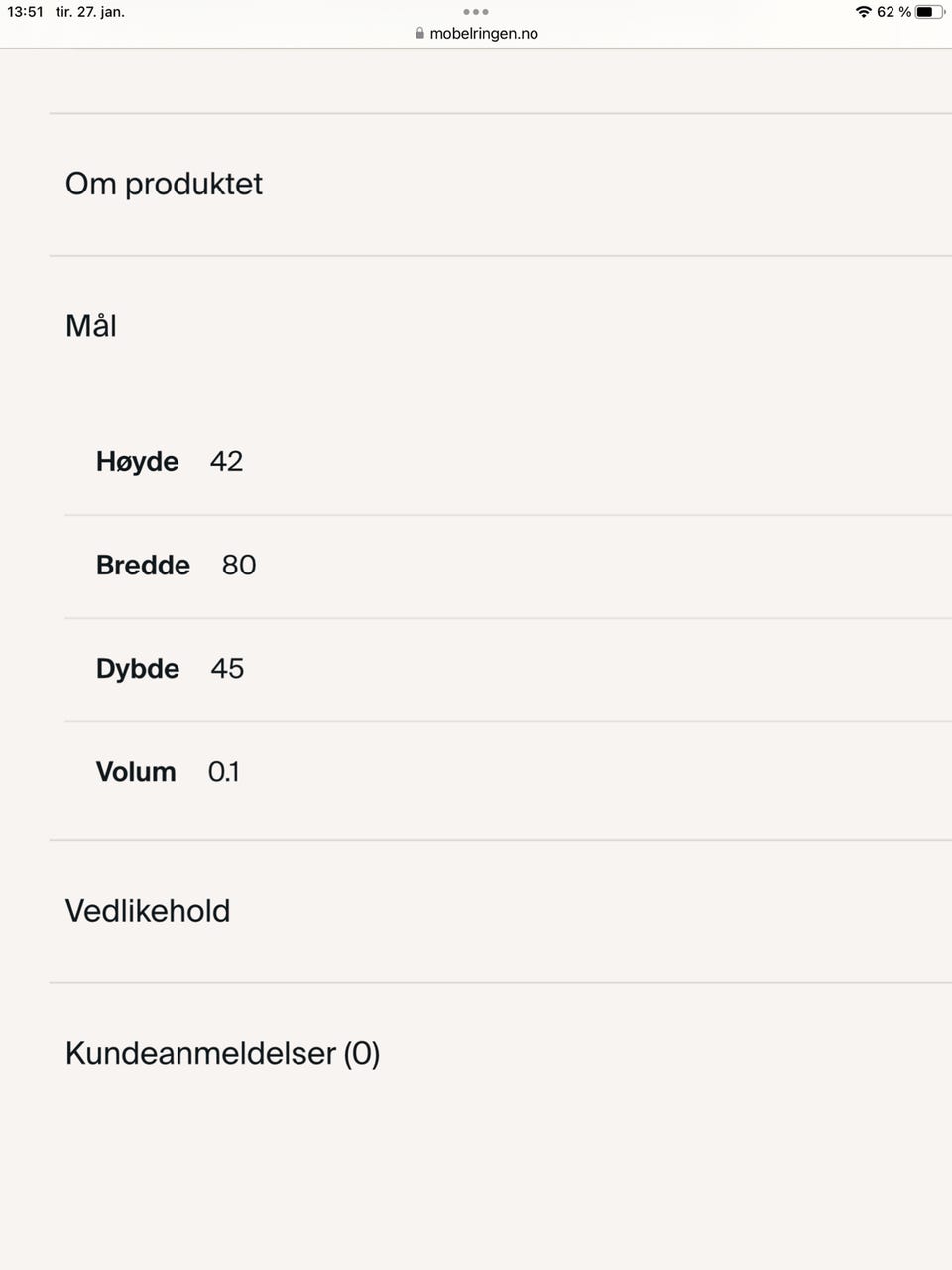
Task: Click the Høyde value 42
Action: point(226,461)
